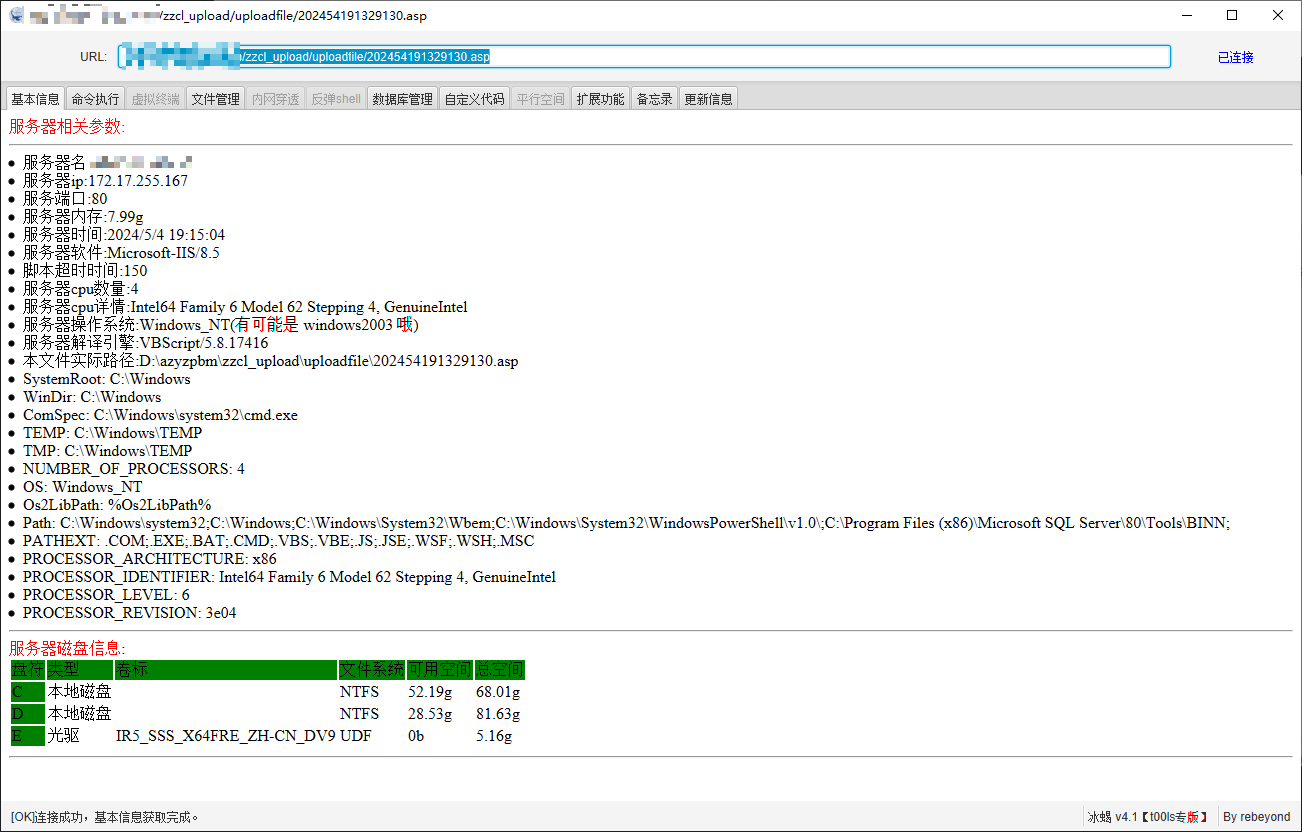Open the 自定义代码 tab
The image size is (1302, 832).
[x=474, y=99]
